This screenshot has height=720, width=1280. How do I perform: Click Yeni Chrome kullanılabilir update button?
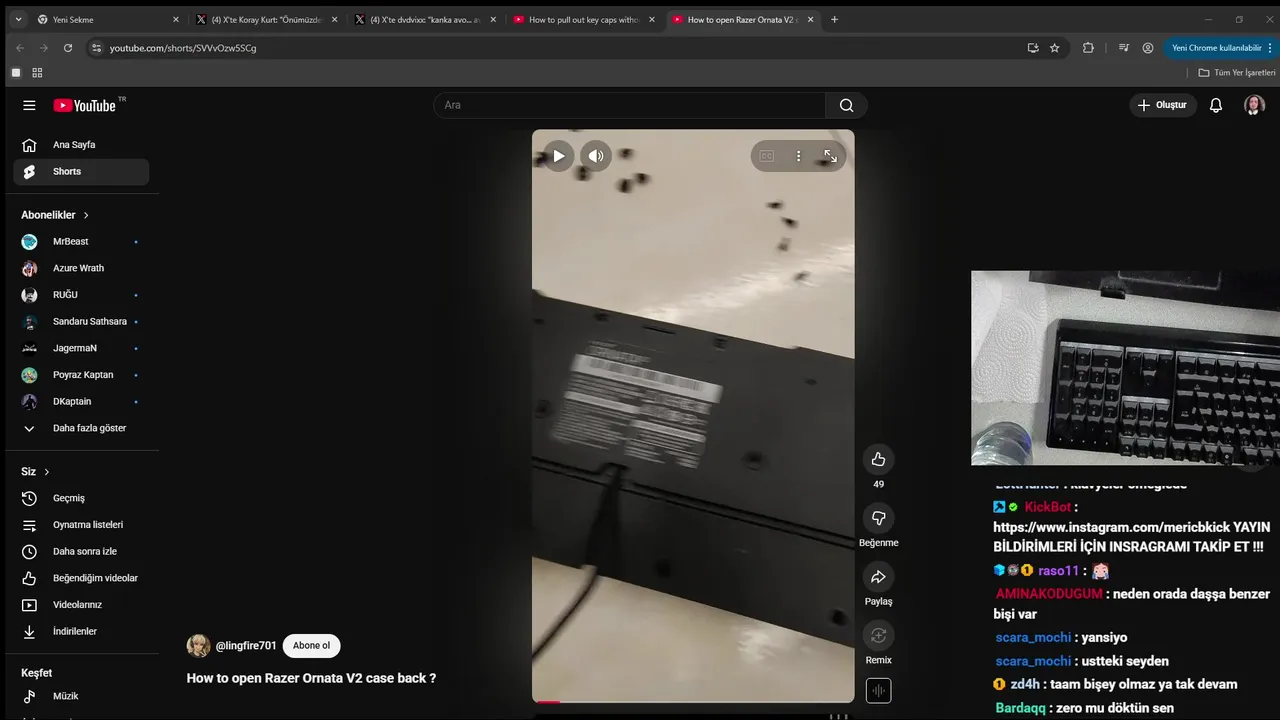click(x=1217, y=47)
